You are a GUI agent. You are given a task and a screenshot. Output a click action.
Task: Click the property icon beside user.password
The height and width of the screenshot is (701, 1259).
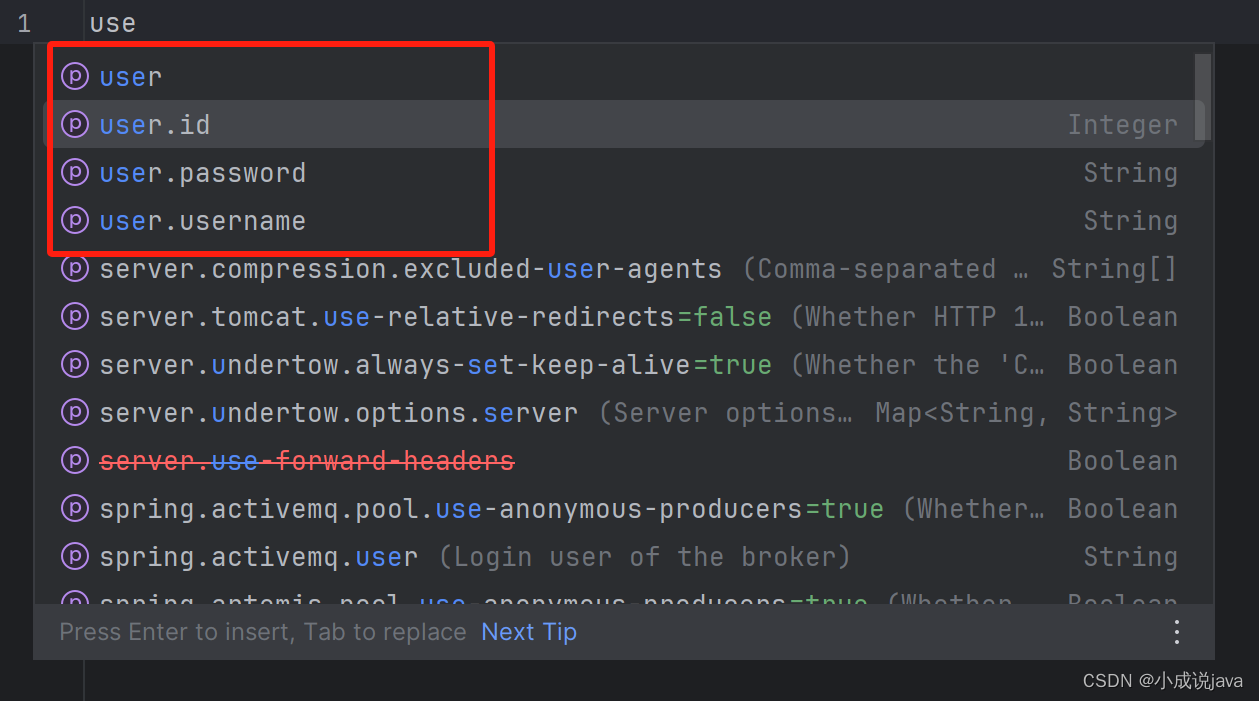[x=75, y=172]
